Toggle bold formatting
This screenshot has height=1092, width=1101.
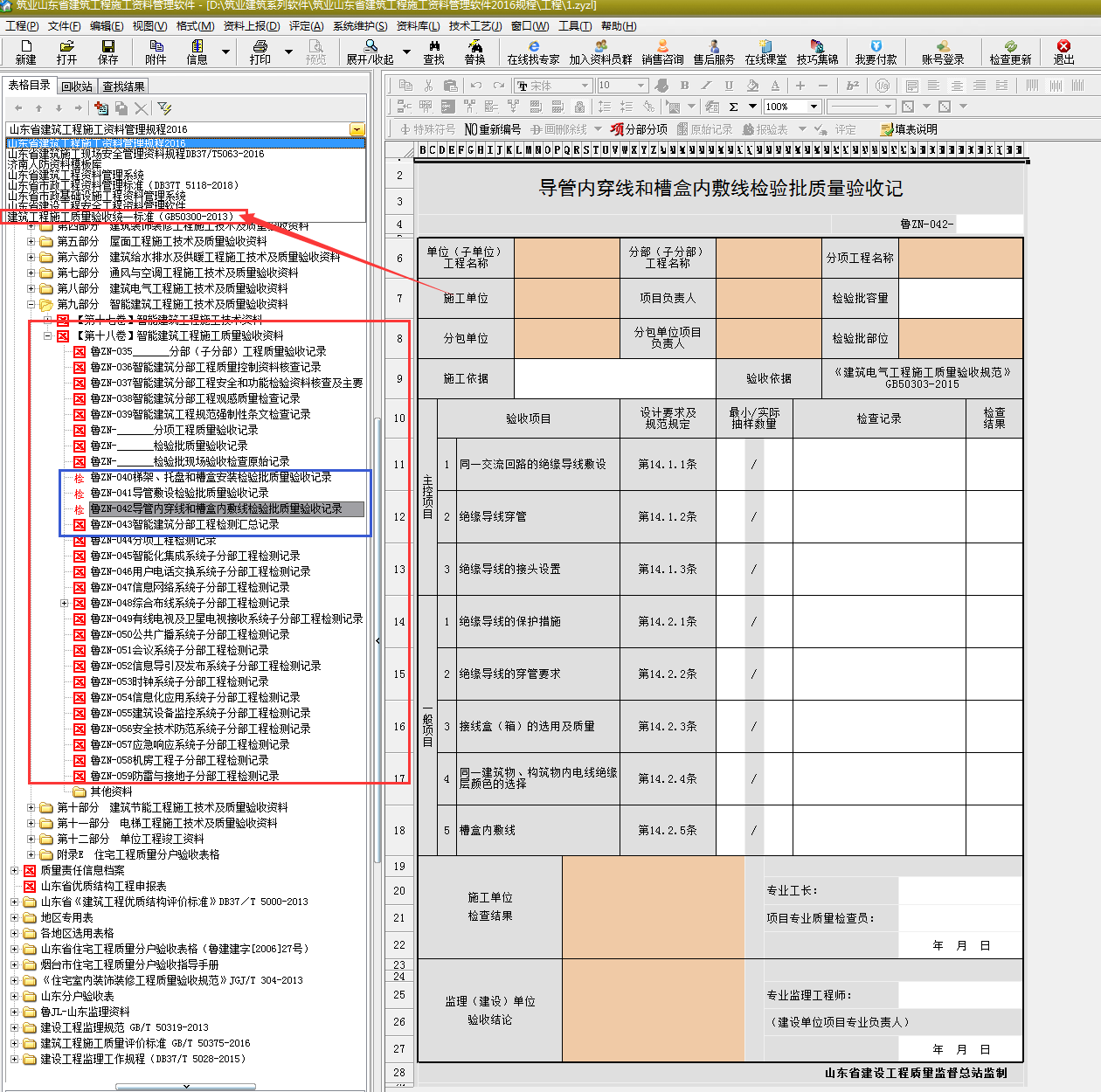coord(684,86)
